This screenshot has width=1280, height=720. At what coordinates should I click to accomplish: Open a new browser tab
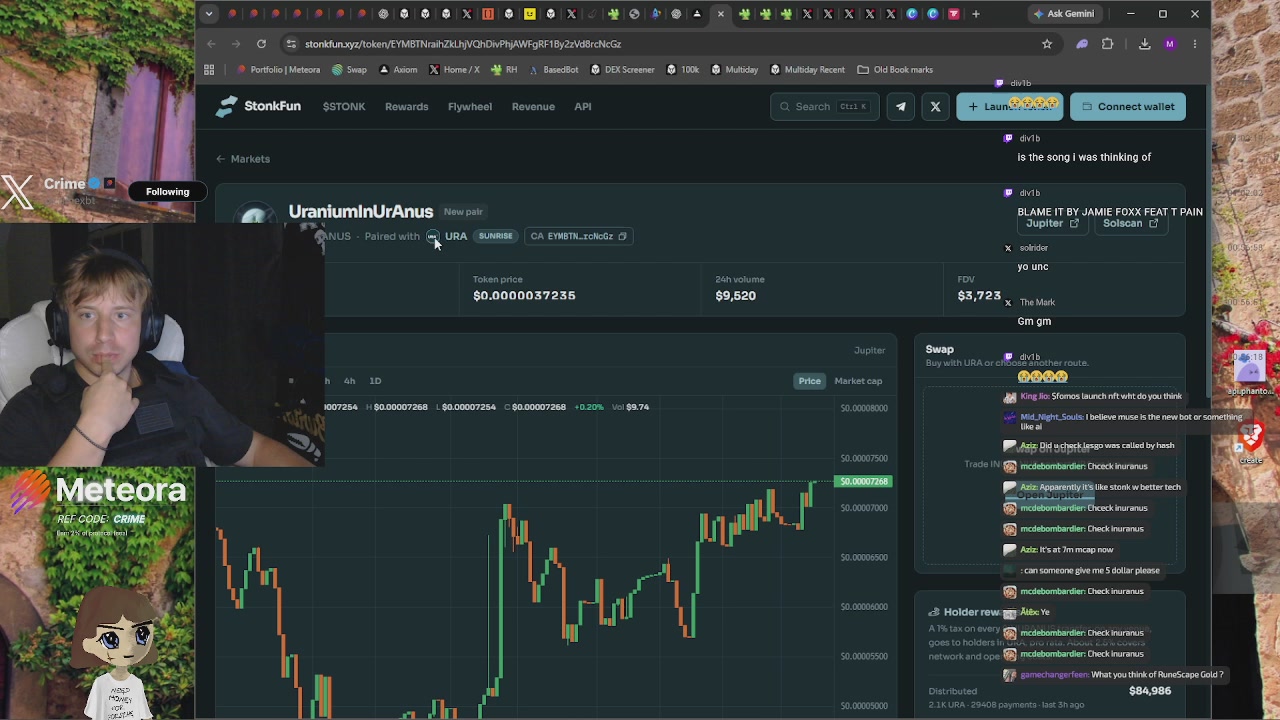tap(976, 14)
